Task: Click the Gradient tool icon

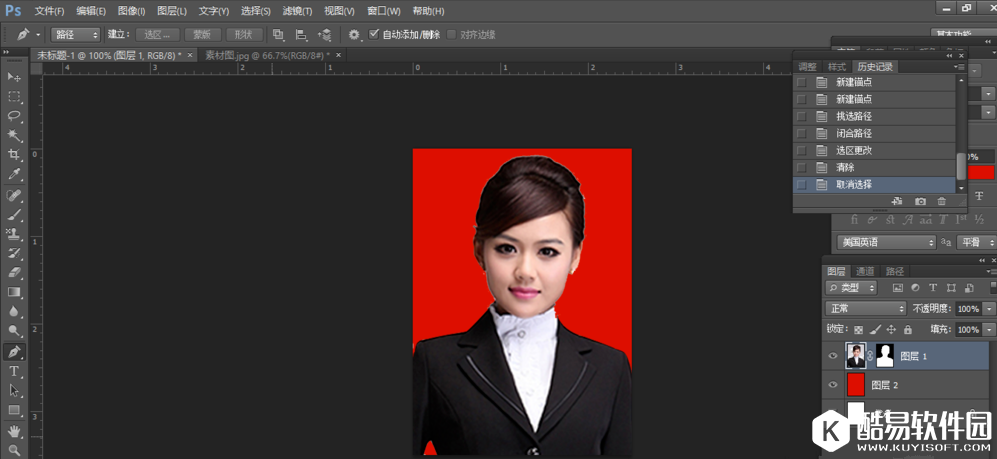Action: (14, 292)
